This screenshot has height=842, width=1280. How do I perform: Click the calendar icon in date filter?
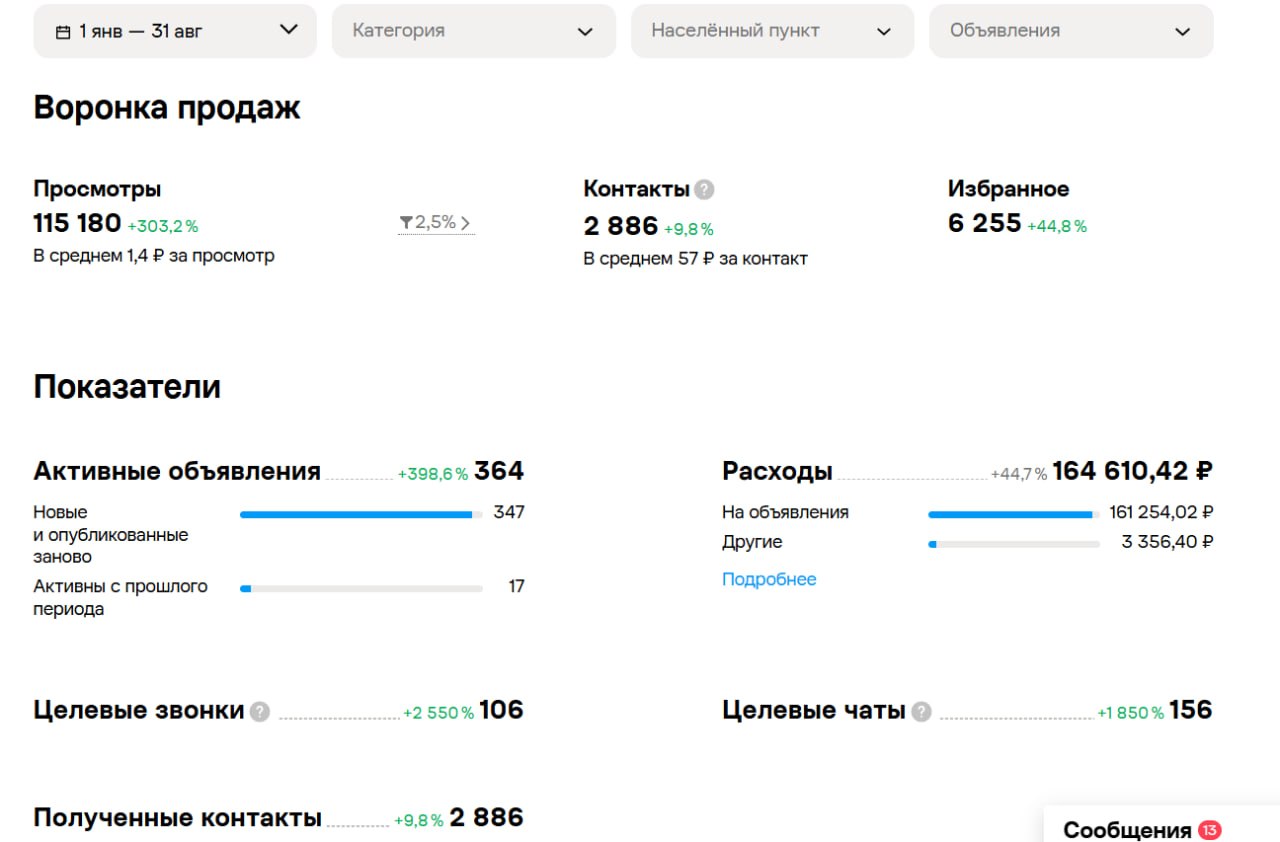63,32
